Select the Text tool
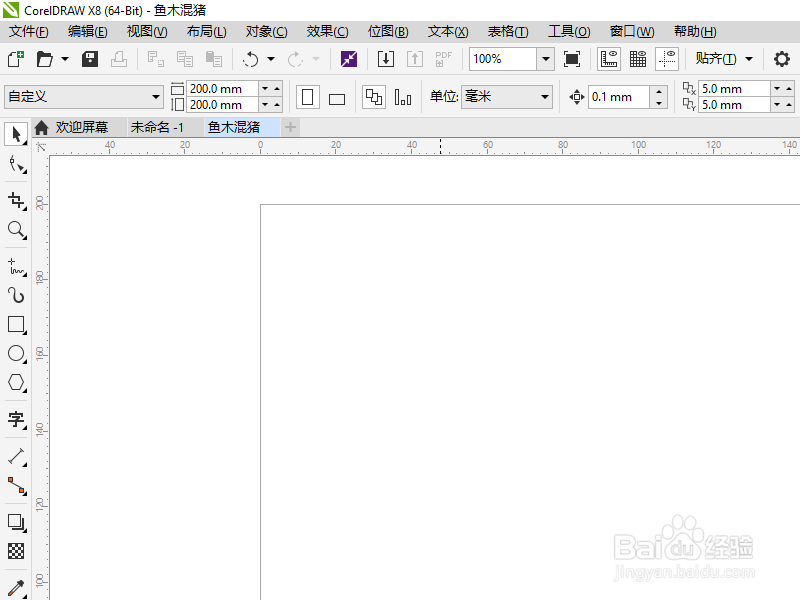The height and width of the screenshot is (600, 800). 16,419
